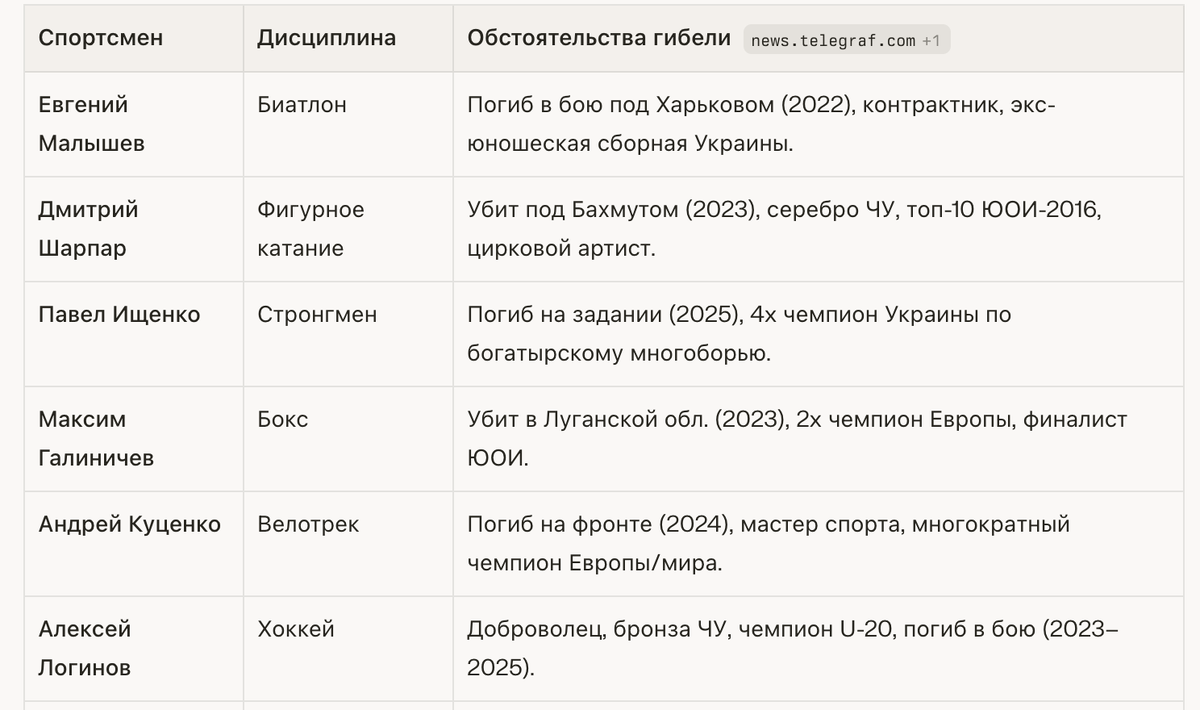The width and height of the screenshot is (1200, 710).
Task: Click the Хоккей discipline cell
Action: pos(295,630)
